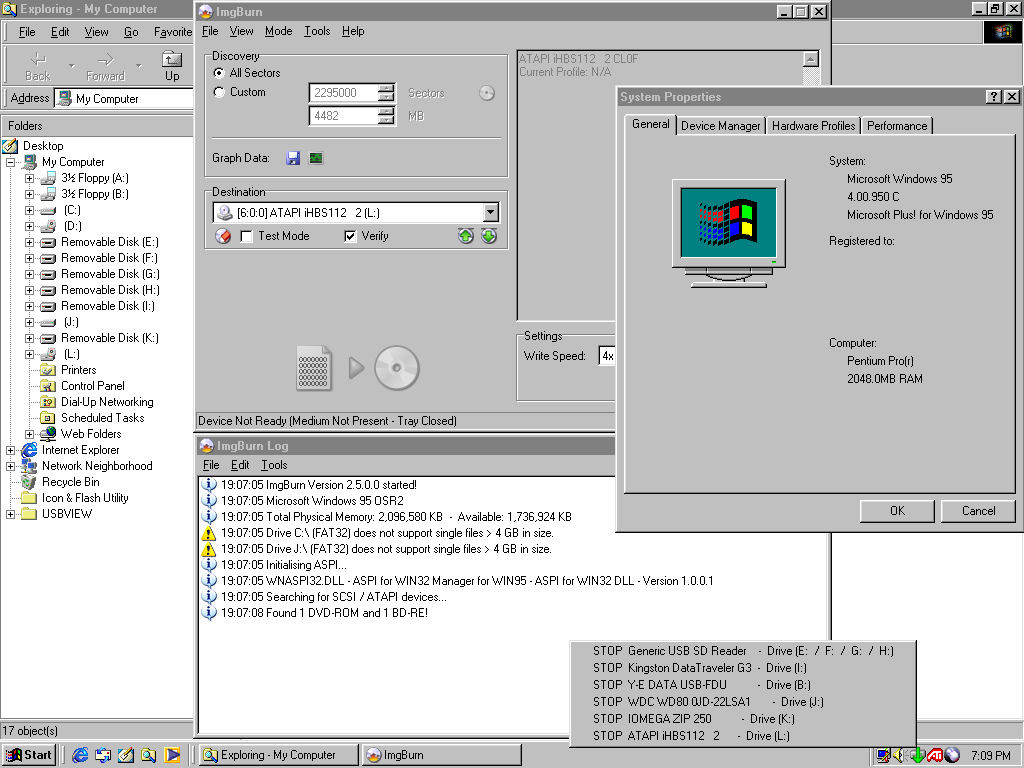Click ATI icon in system tray
1024x768 pixels.
pos(935,756)
